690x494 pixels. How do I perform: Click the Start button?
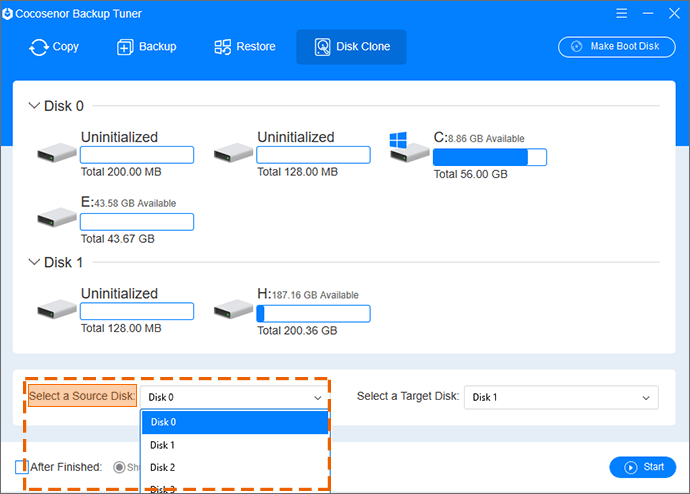click(642, 467)
